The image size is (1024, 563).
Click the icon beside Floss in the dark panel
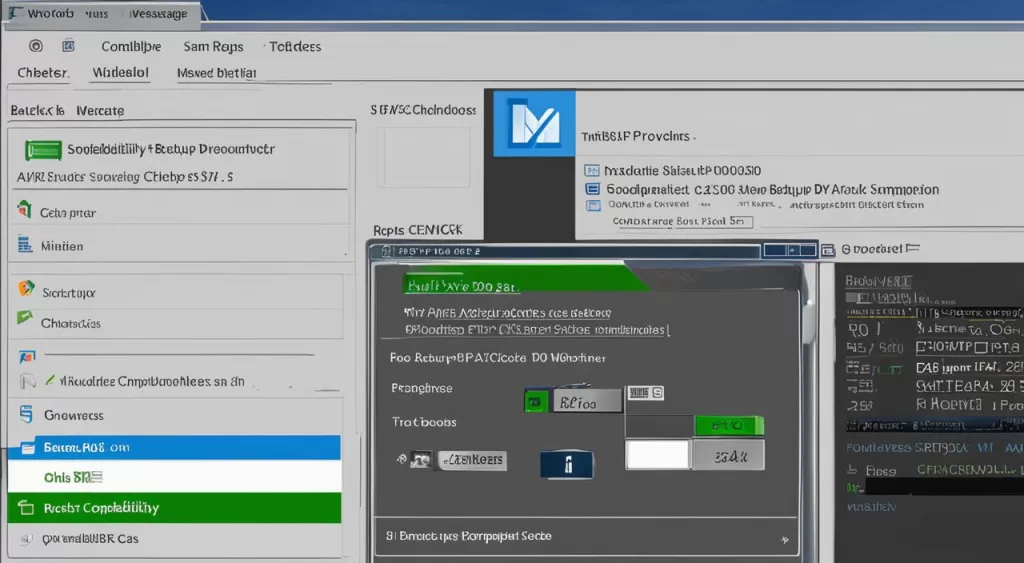(852, 470)
